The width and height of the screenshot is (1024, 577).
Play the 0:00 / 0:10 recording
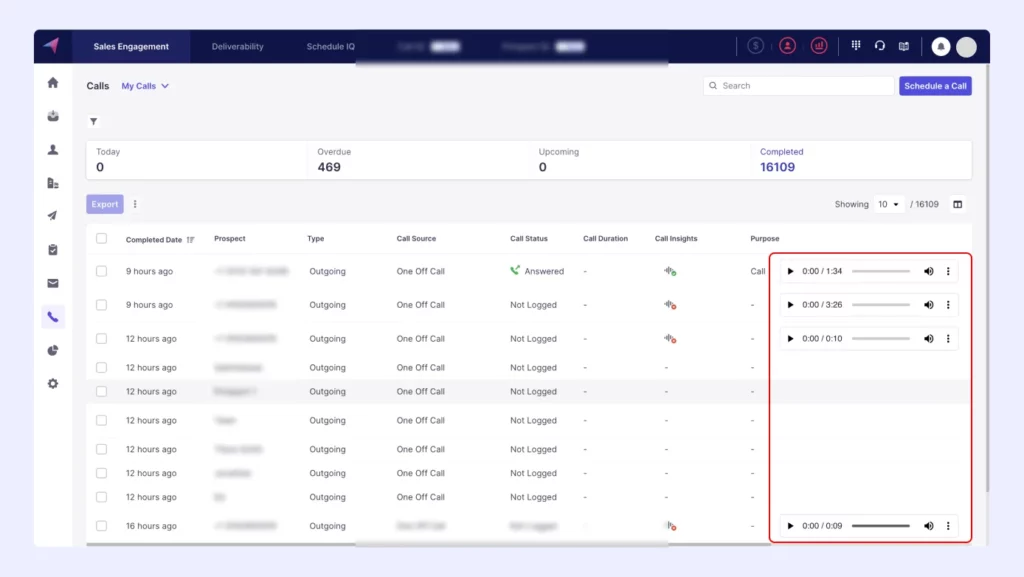790,339
